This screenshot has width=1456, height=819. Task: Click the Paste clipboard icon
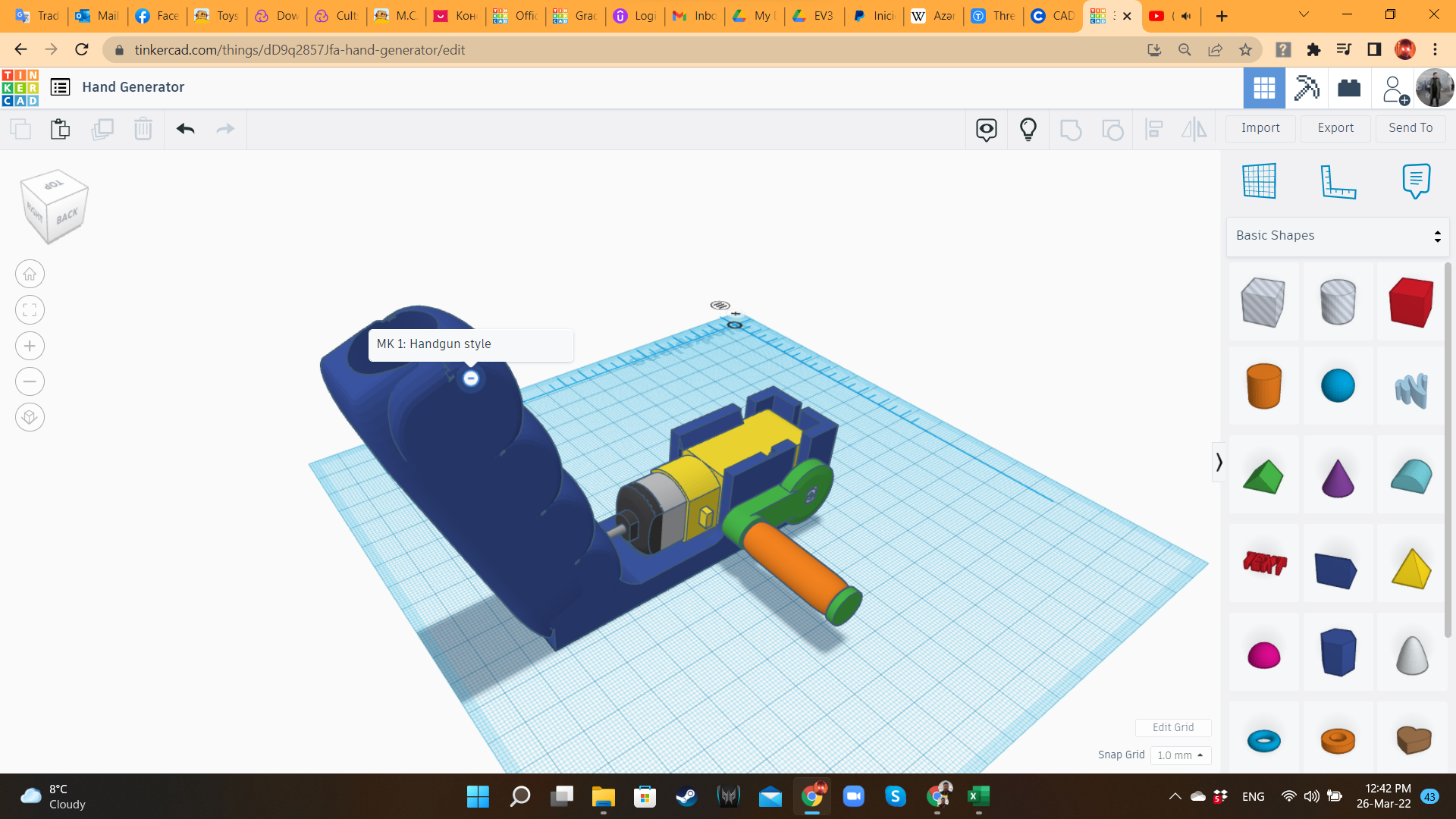pos(60,129)
